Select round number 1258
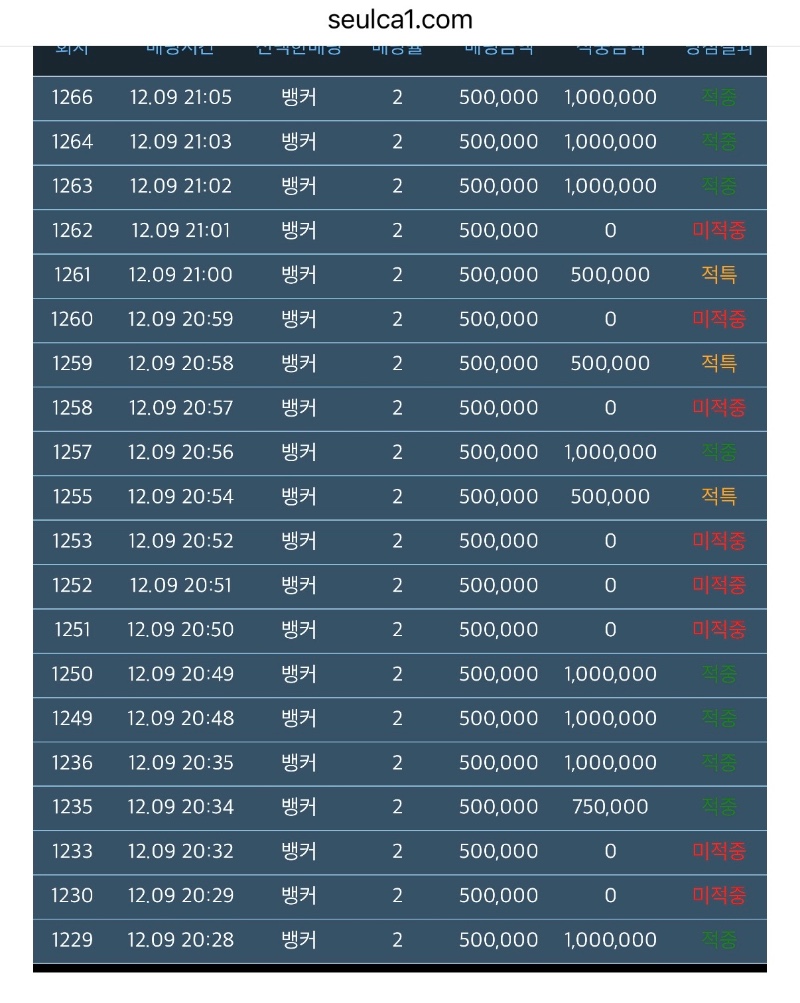Screen dimensions: 800x1003 click(72, 408)
